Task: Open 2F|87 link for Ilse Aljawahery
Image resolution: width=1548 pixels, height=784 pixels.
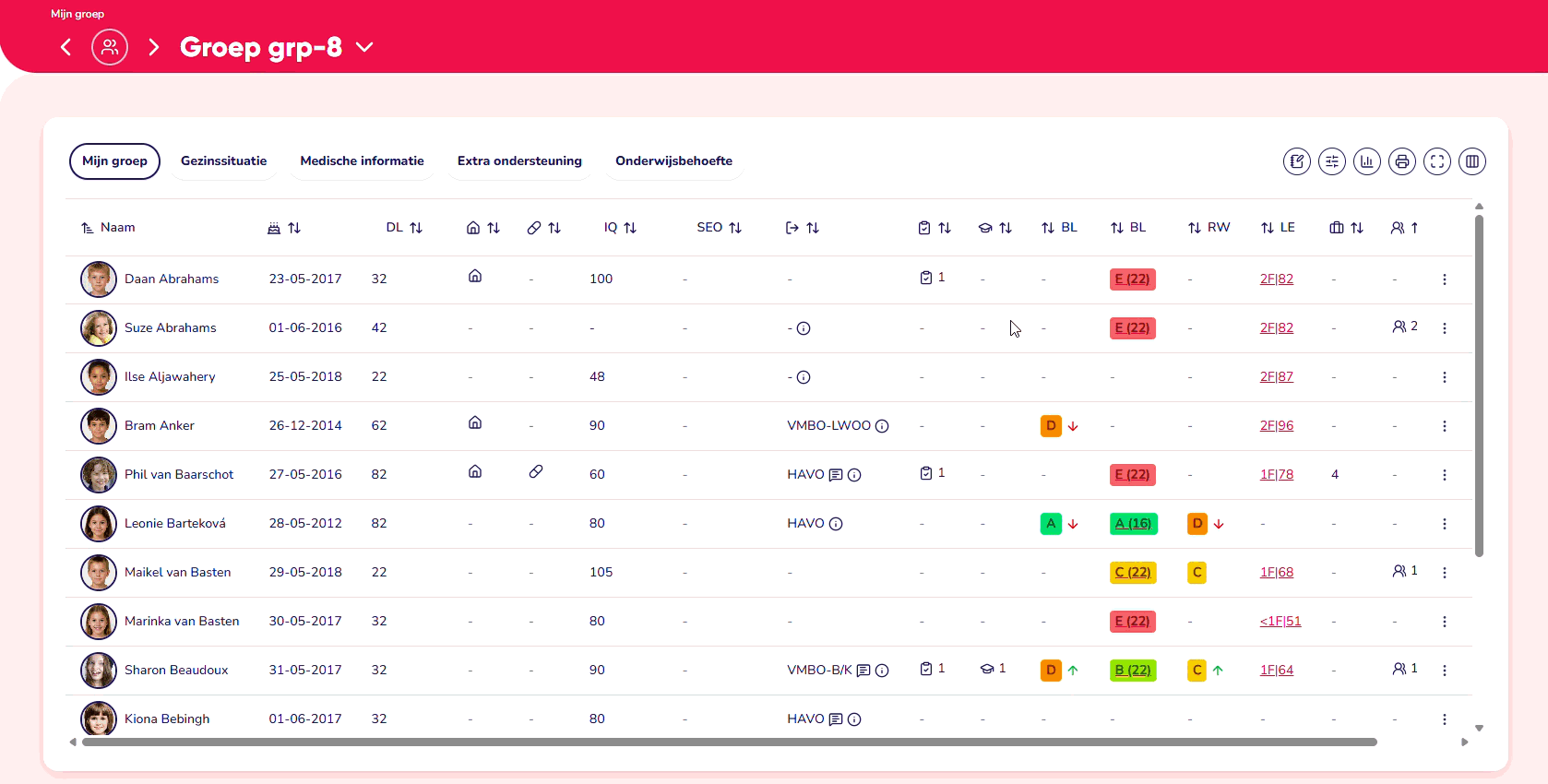Action: click(1277, 376)
